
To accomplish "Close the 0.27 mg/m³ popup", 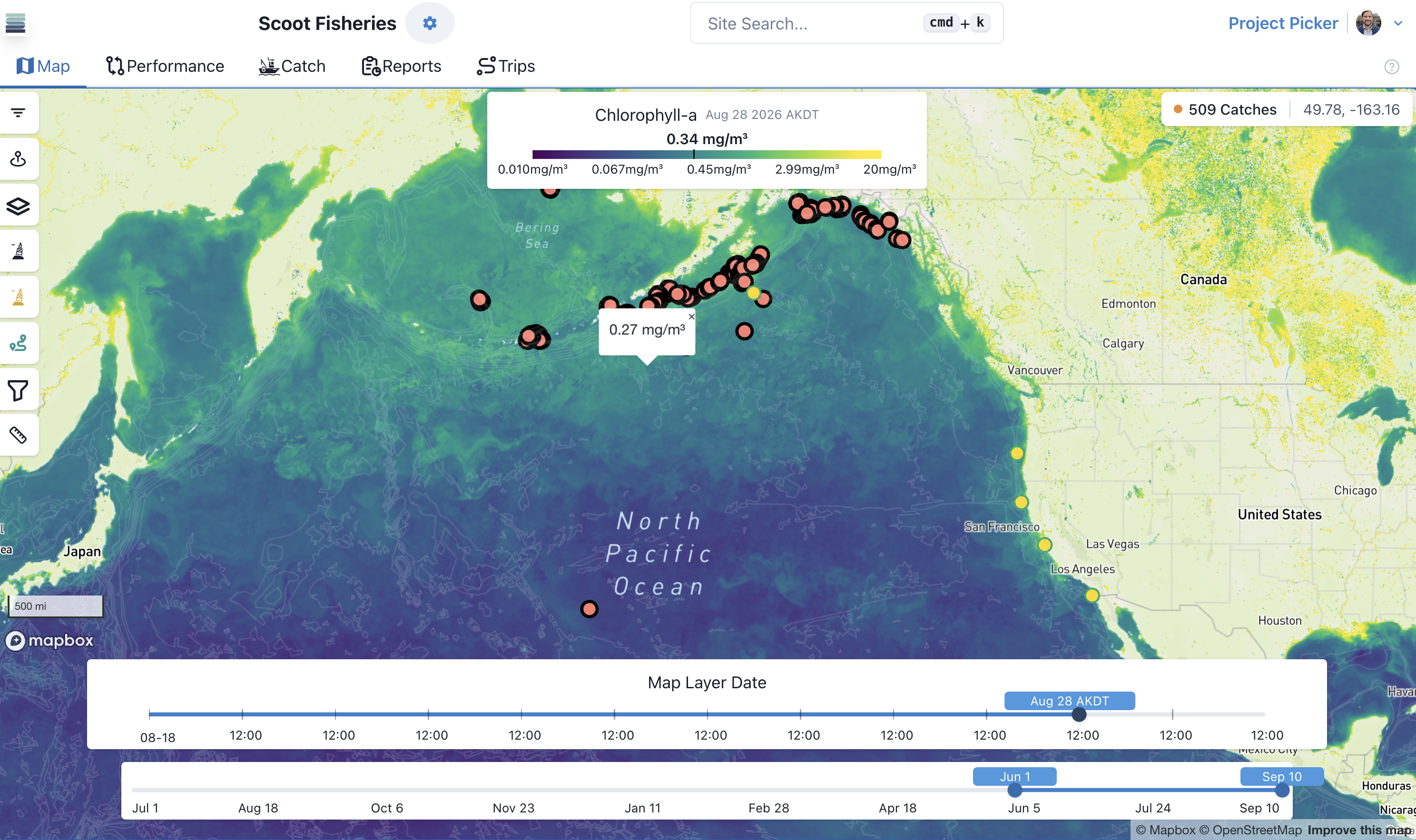I will [x=691, y=316].
